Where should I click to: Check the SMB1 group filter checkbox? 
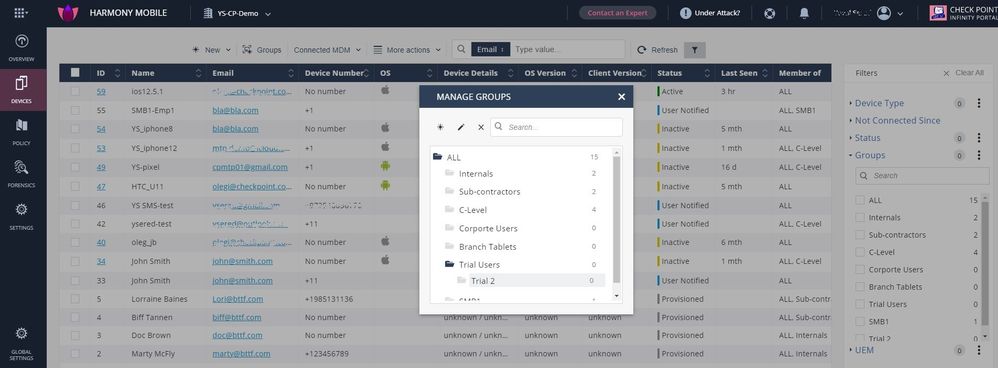(860, 322)
